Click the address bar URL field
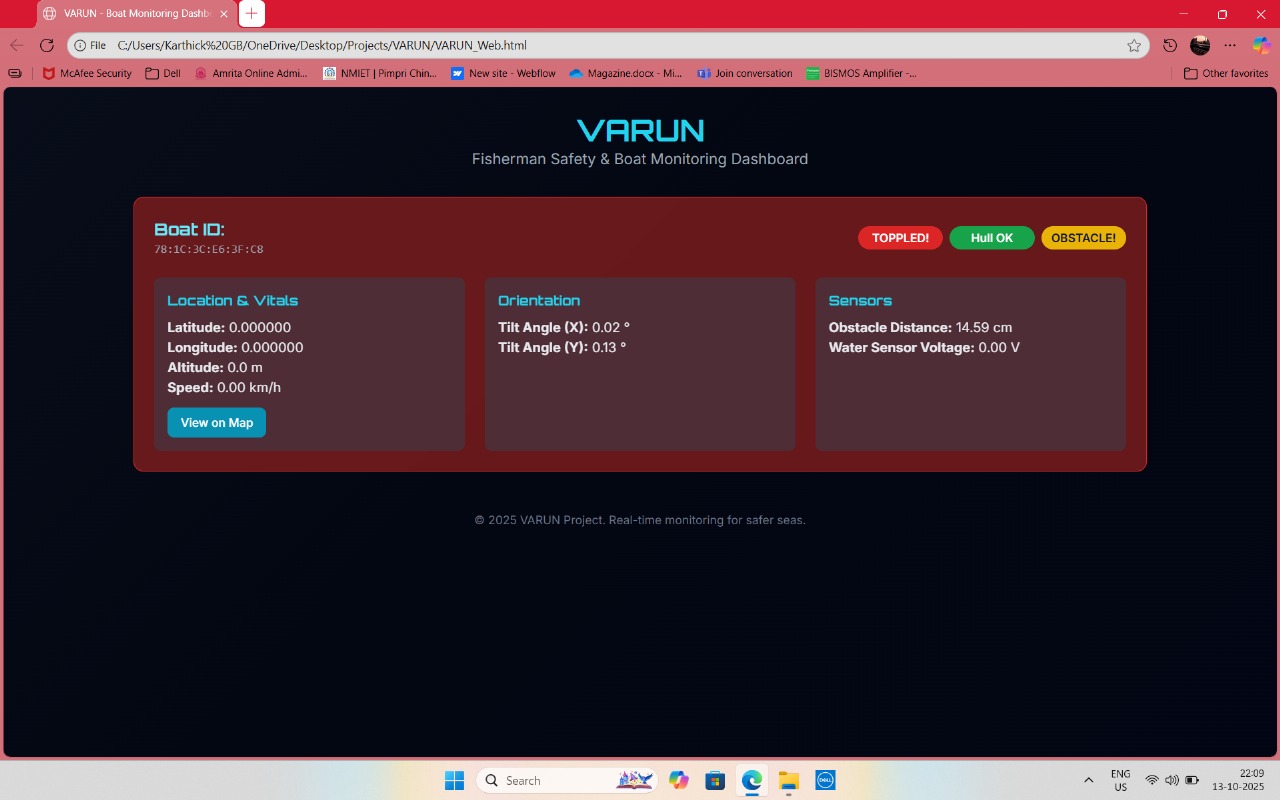This screenshot has width=1280, height=800. (x=600, y=45)
